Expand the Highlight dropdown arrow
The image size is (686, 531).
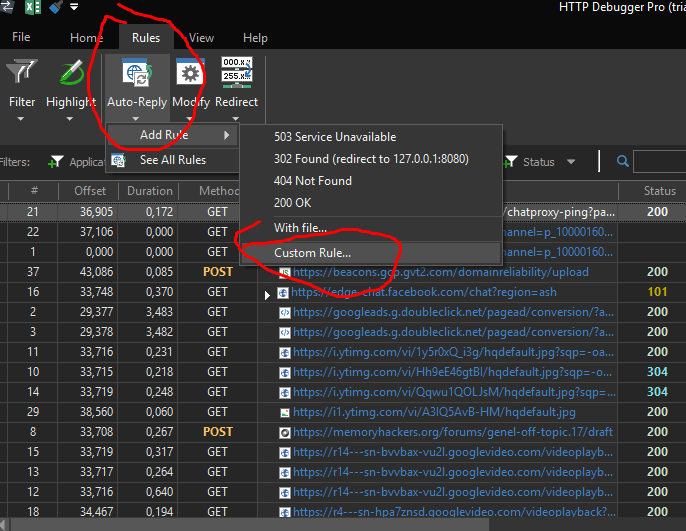click(x=70, y=119)
